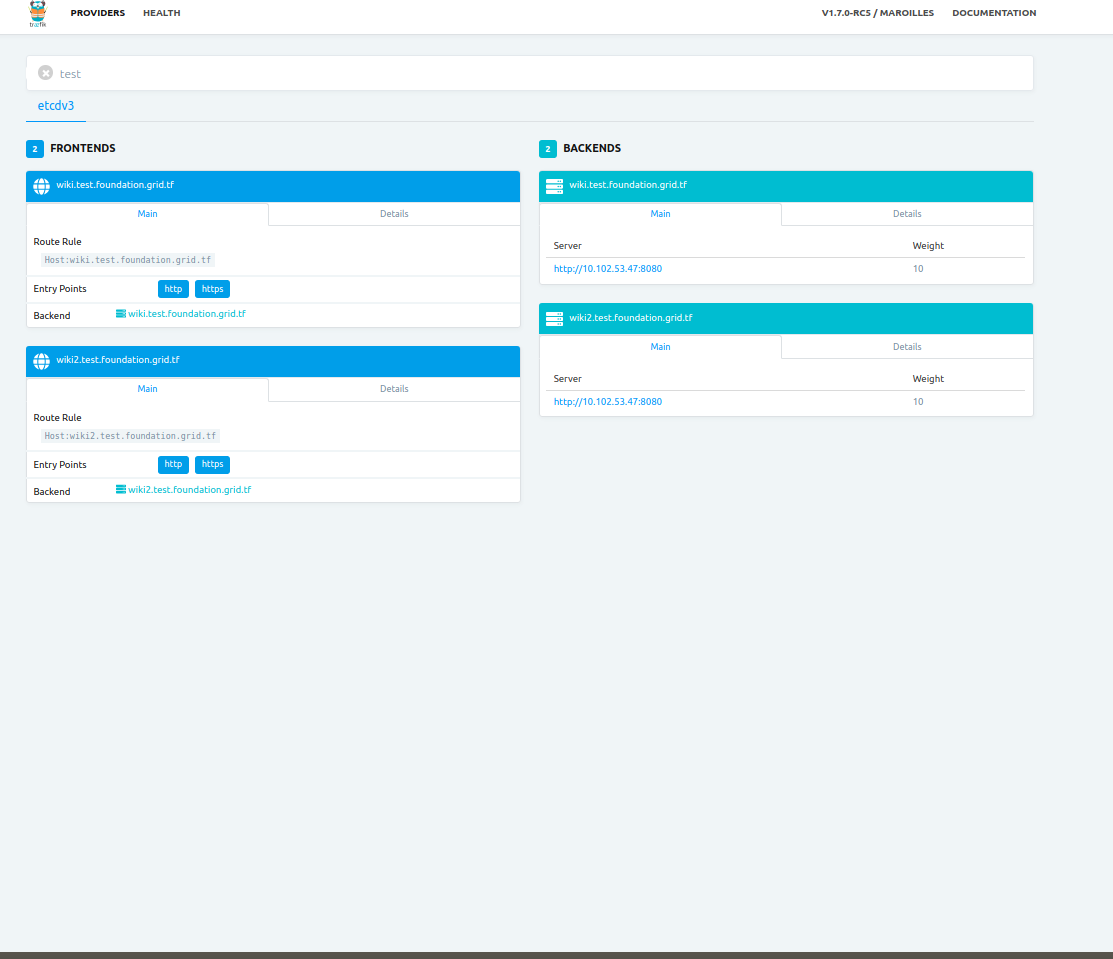Open the Health page

point(162,13)
